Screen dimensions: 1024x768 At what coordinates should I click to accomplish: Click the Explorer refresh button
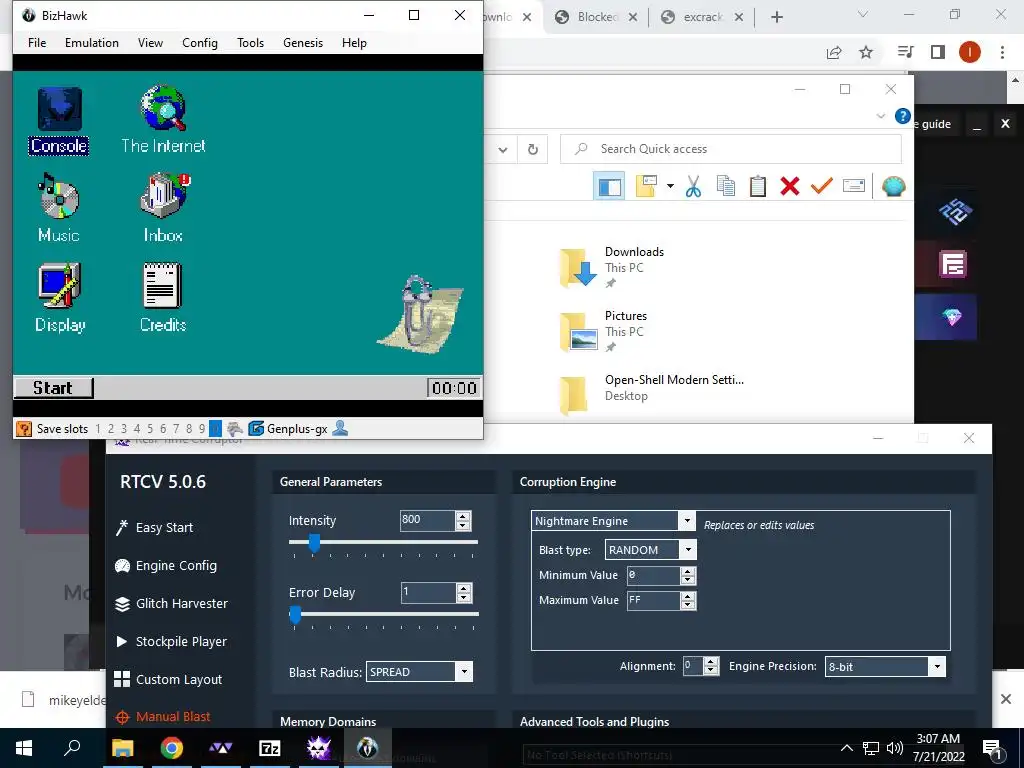[533, 150]
